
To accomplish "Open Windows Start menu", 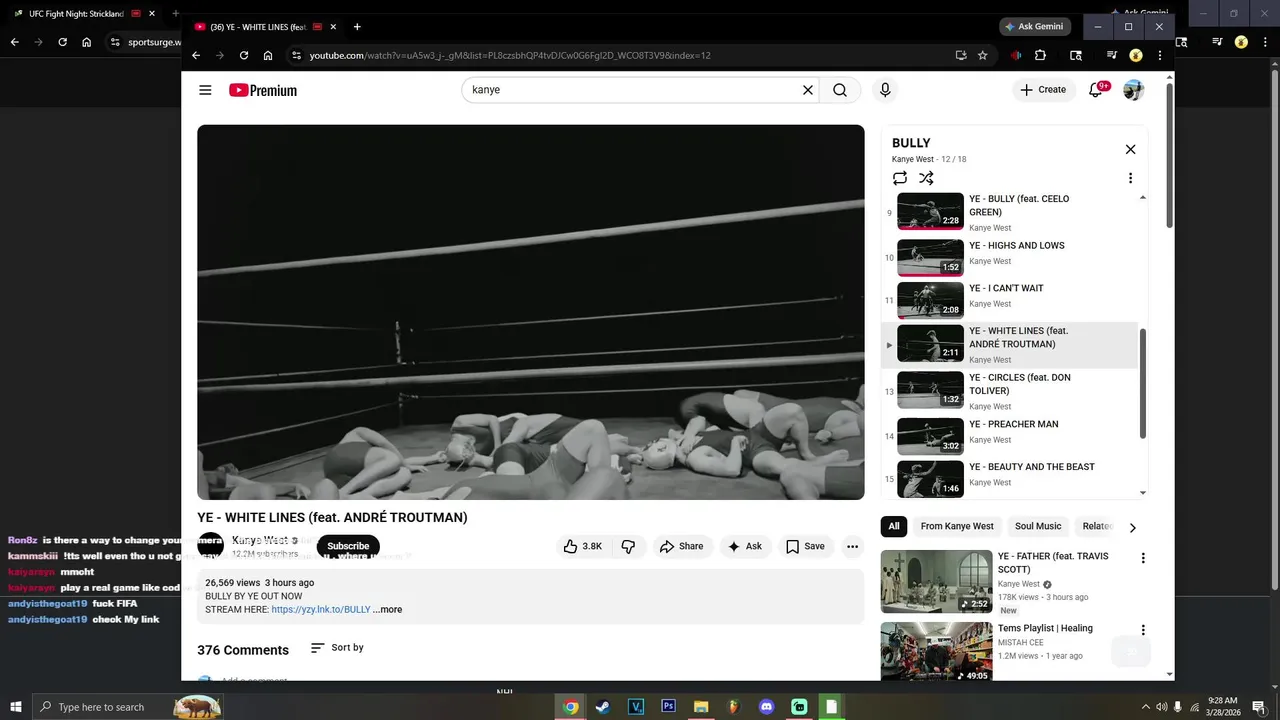I will click(x=16, y=707).
